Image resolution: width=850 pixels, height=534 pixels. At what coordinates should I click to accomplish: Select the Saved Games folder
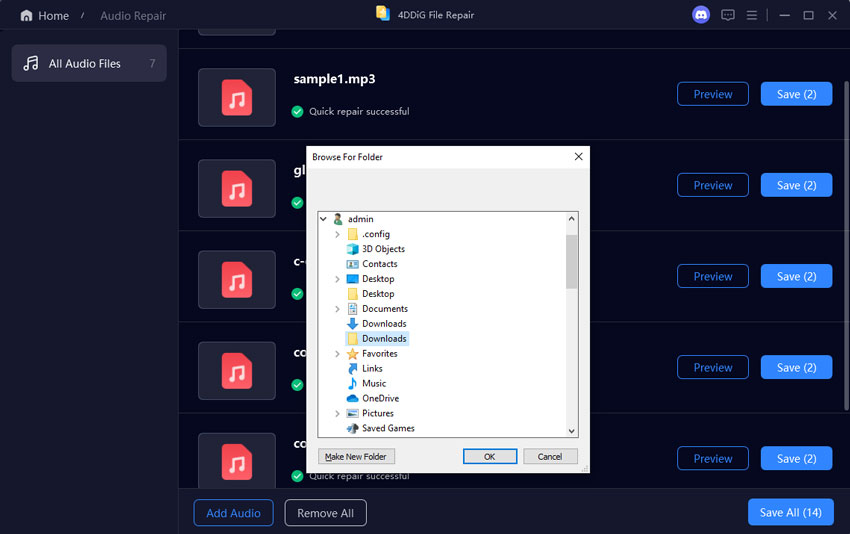(x=388, y=428)
